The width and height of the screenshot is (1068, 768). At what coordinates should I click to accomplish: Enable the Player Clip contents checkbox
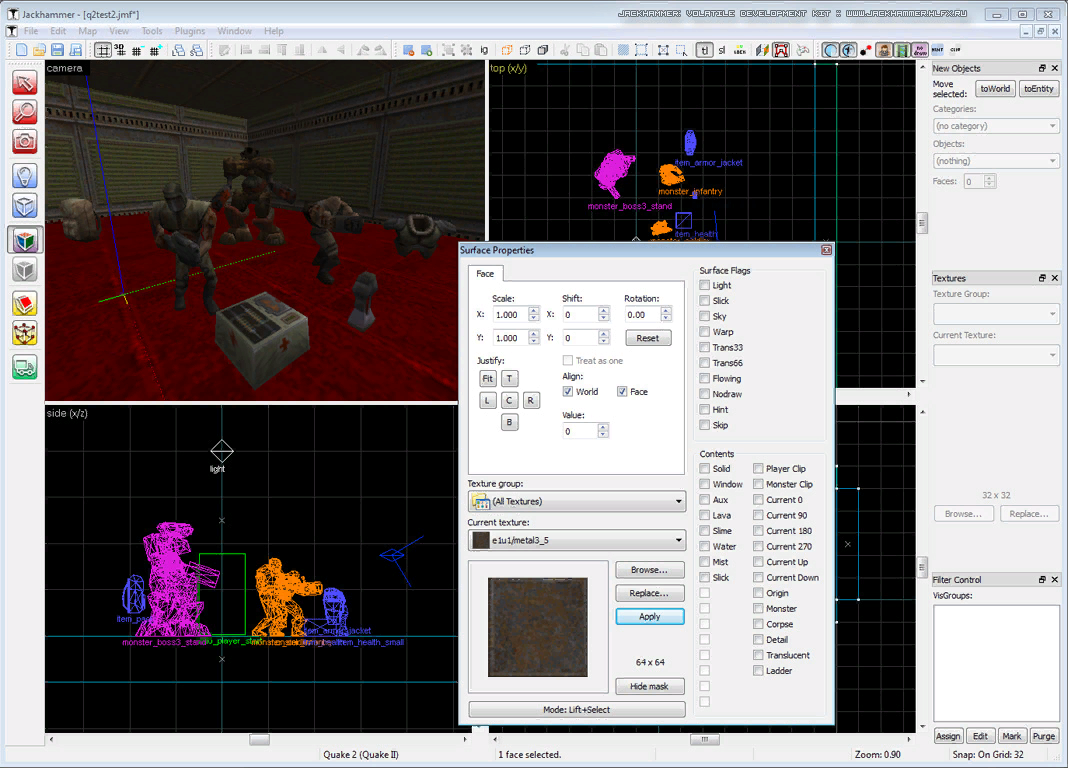point(758,468)
